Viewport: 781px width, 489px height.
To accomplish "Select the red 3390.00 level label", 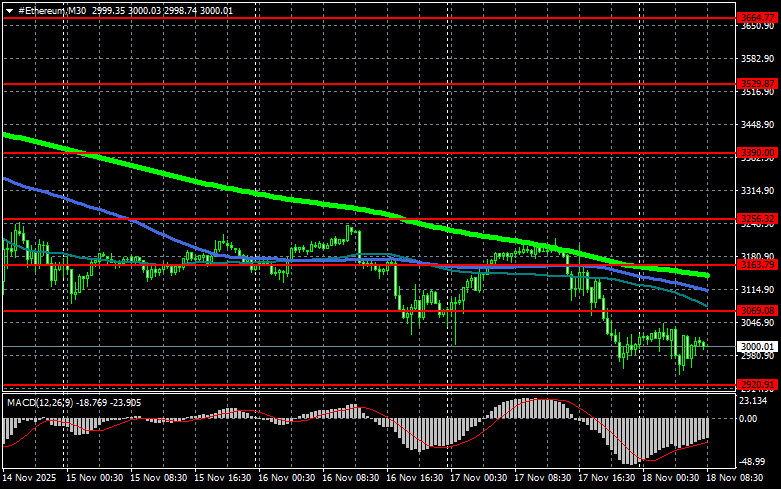I will [x=757, y=153].
